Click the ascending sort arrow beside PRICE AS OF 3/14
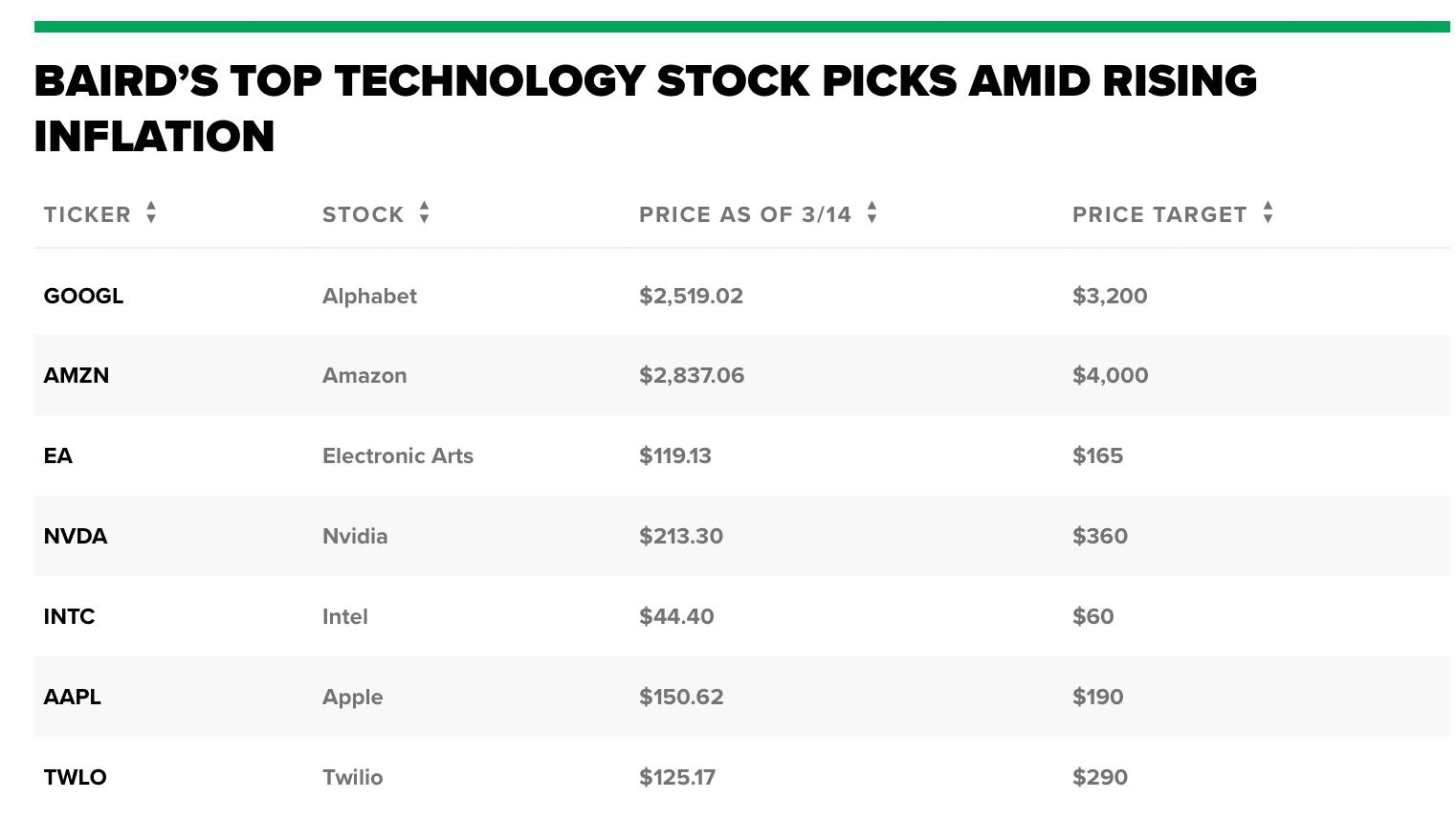1456x821 pixels. (x=871, y=208)
